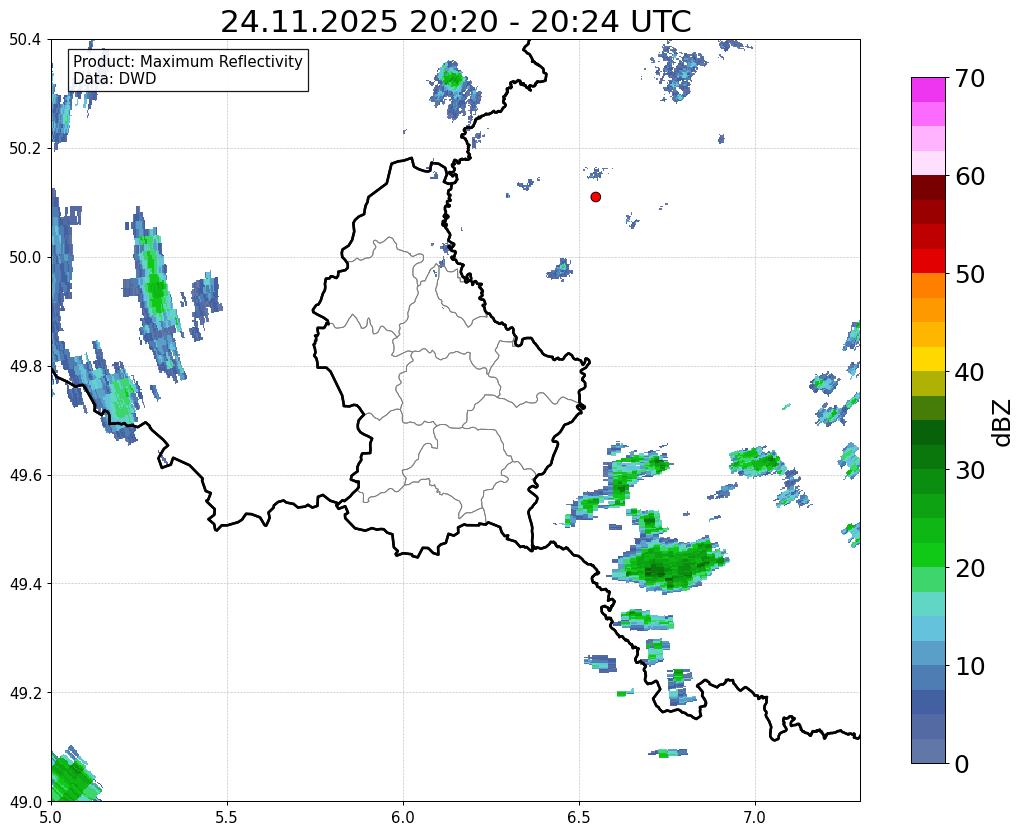Click the longitude axis label 5.0
1023x834 pixels.
tap(51, 817)
